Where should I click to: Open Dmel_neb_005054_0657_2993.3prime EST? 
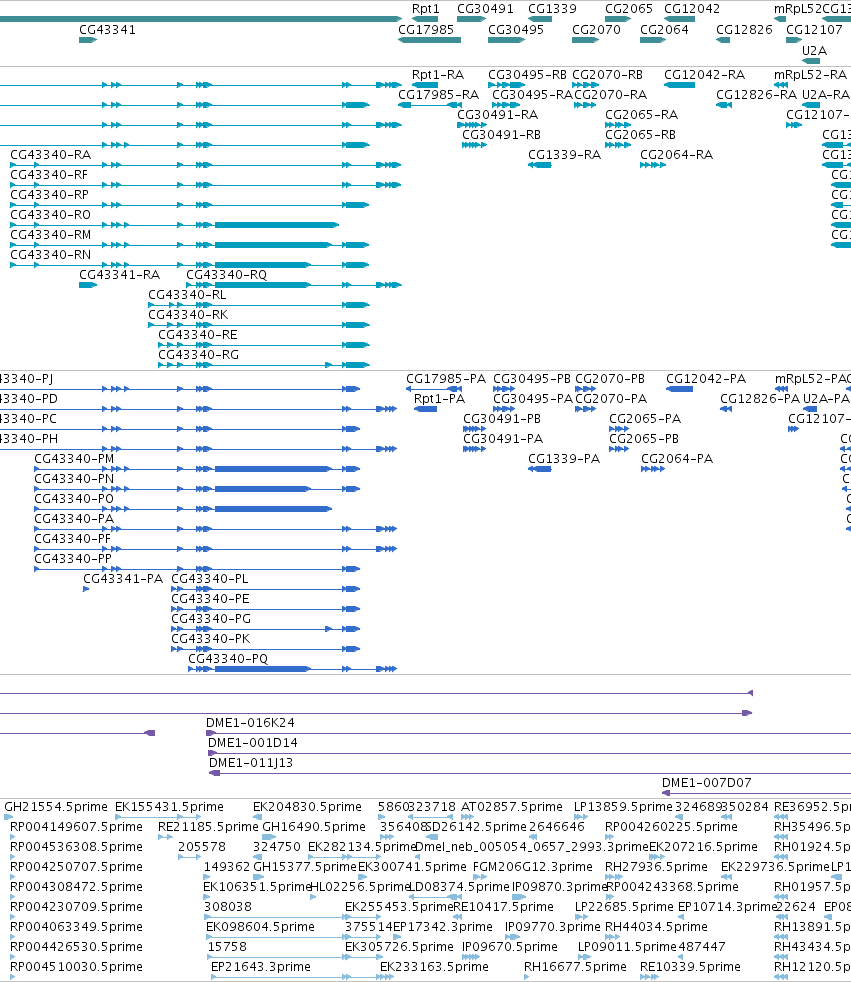click(x=532, y=847)
